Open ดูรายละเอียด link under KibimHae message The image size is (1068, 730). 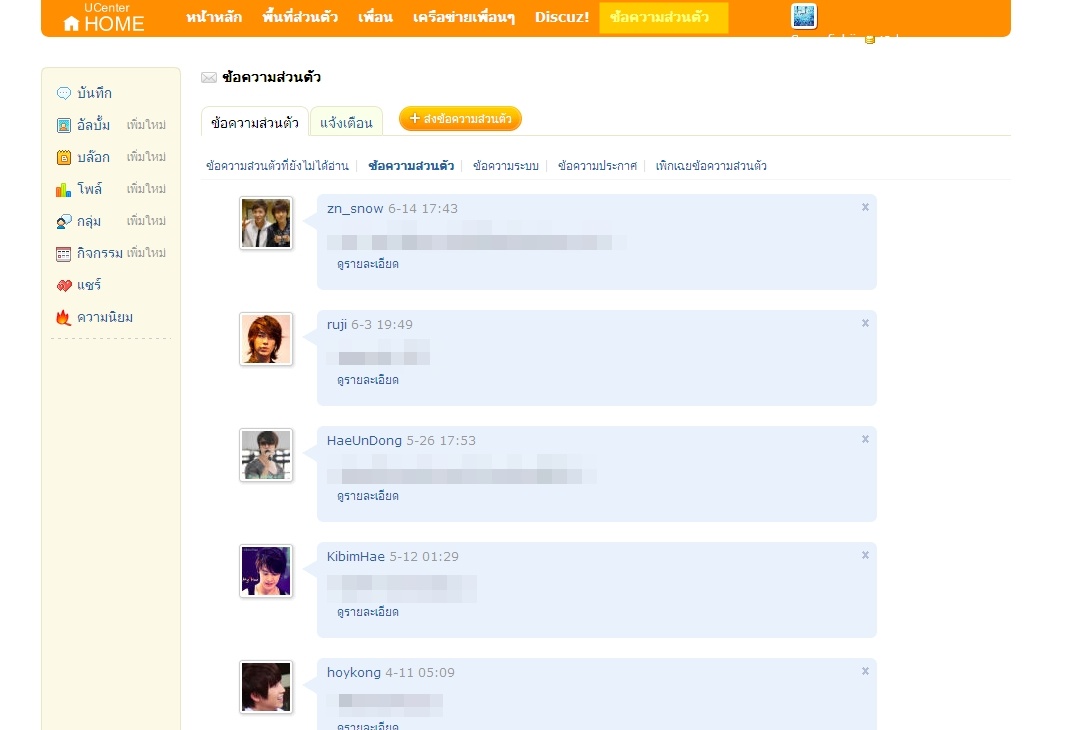(x=368, y=612)
